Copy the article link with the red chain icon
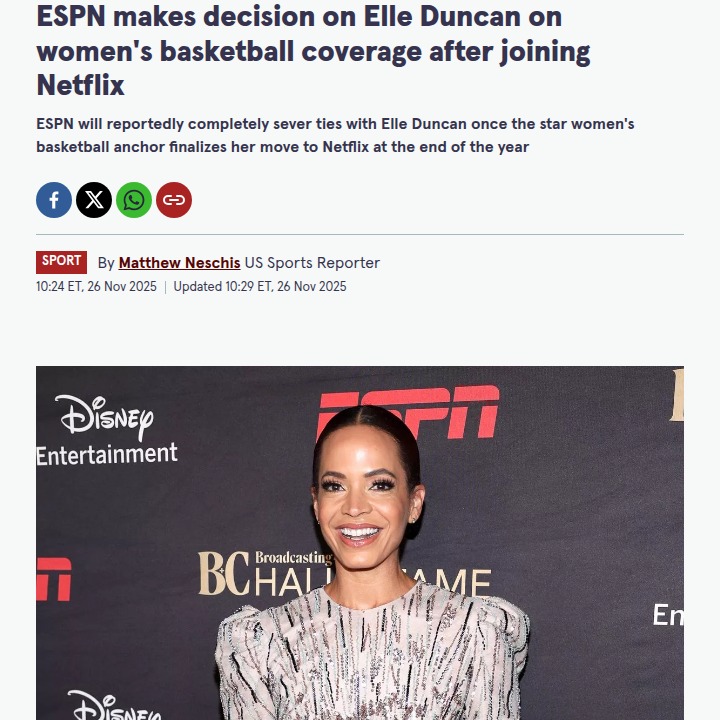The width and height of the screenshot is (720, 720). click(x=174, y=200)
